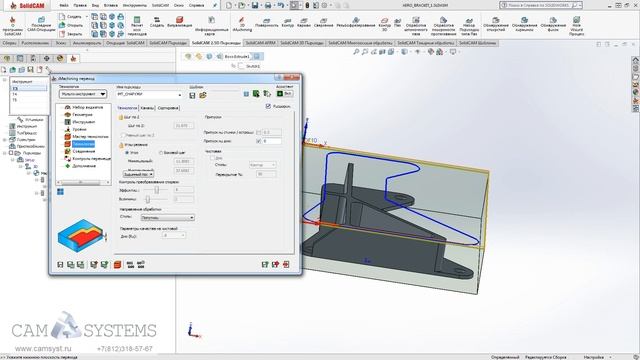Click the SOLIDWORKS help search field
Image resolution: width=640 pixels, height=360 pixels.
coord(541,5)
